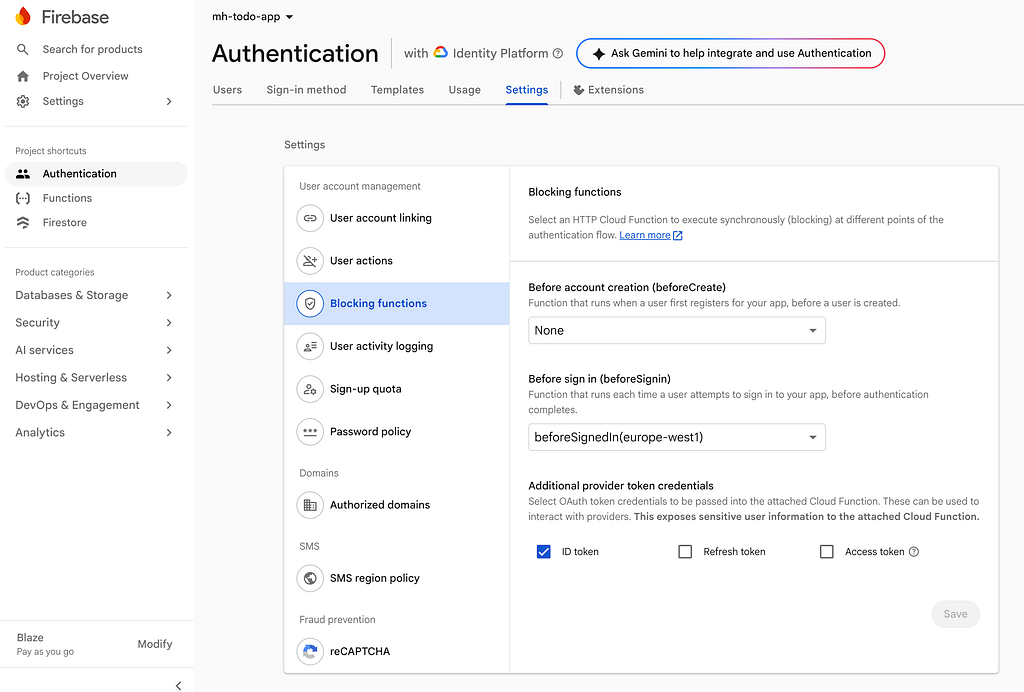This screenshot has width=1024, height=692.
Task: Select User actions setting
Action: [x=396, y=260]
